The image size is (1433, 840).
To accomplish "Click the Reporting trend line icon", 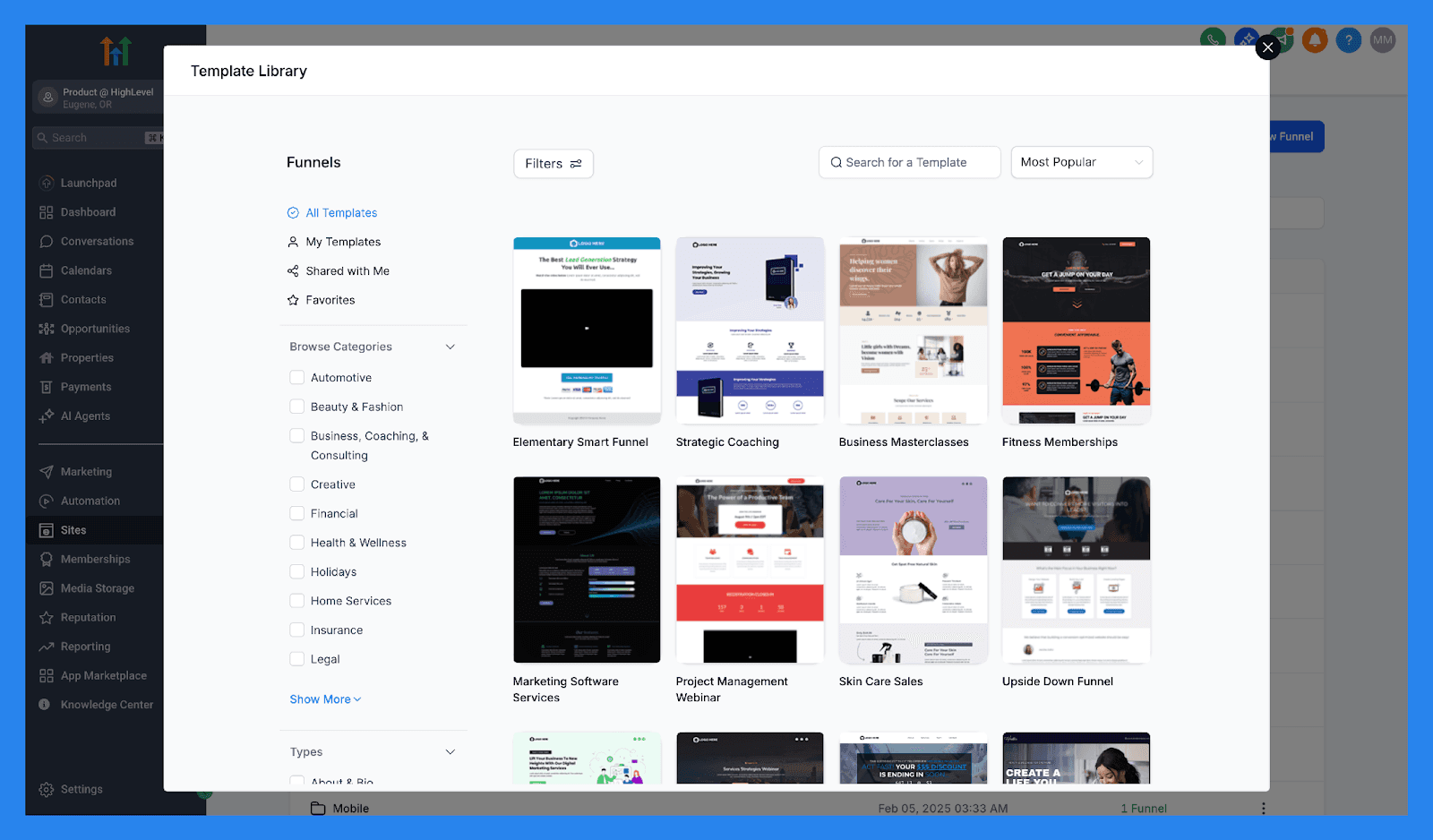I will coord(47,647).
